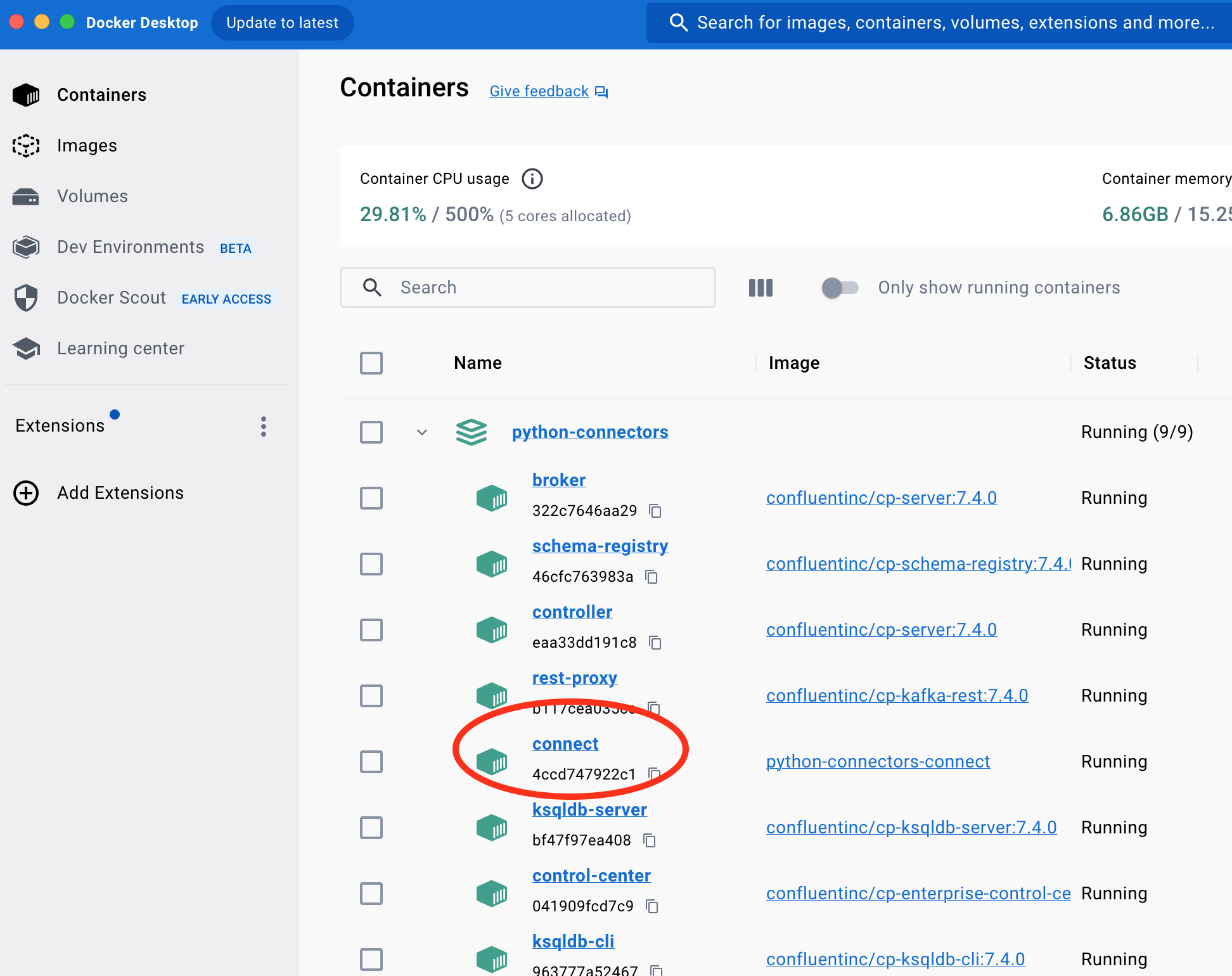Click the CPU usage info icon
This screenshot has height=976, width=1232.
(x=532, y=179)
